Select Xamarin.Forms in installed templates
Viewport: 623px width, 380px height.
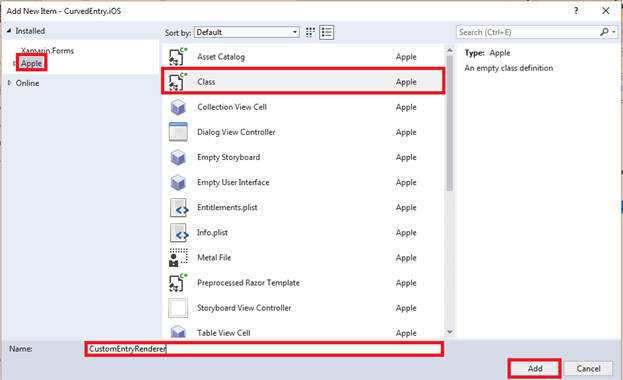pos(47,50)
